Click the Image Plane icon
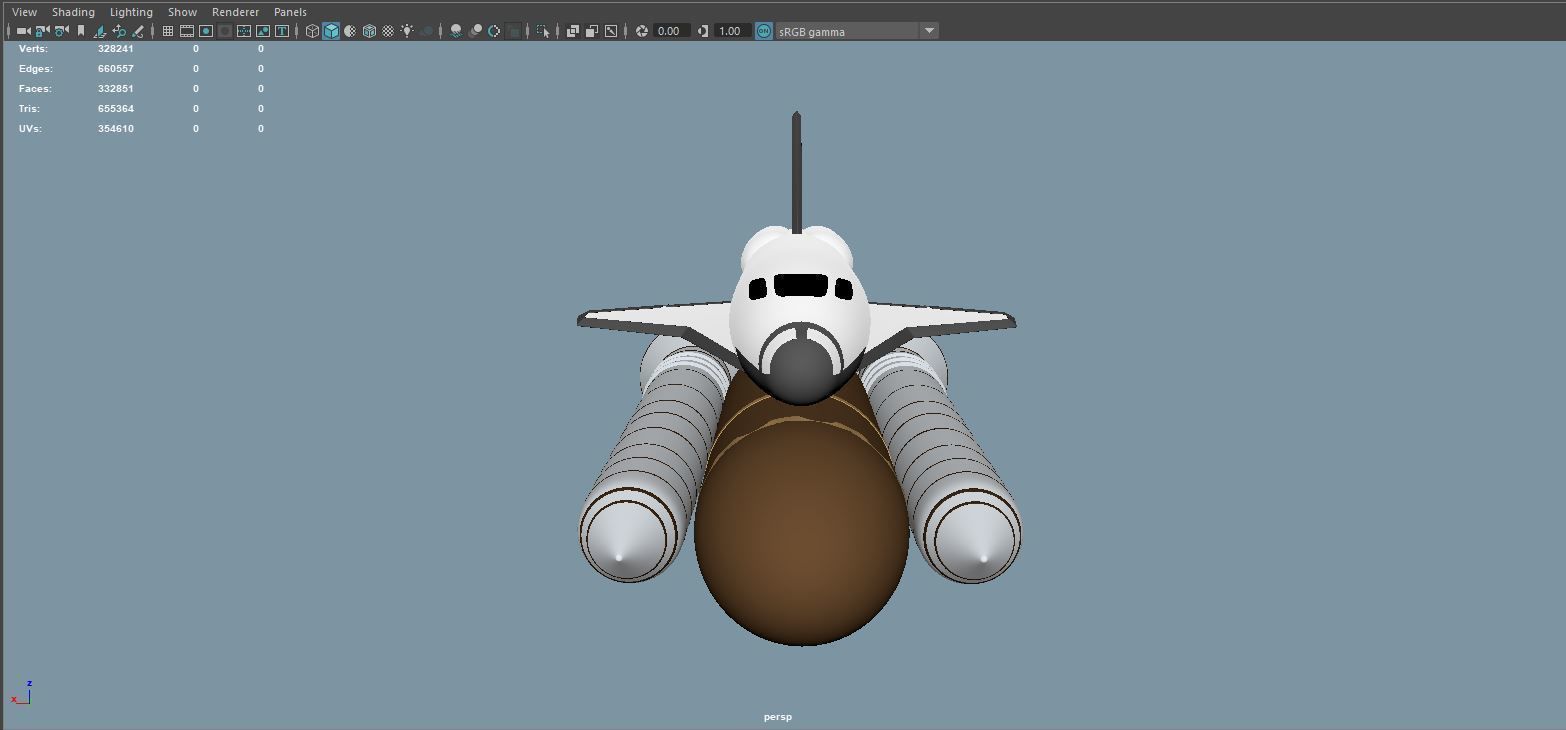 click(99, 31)
